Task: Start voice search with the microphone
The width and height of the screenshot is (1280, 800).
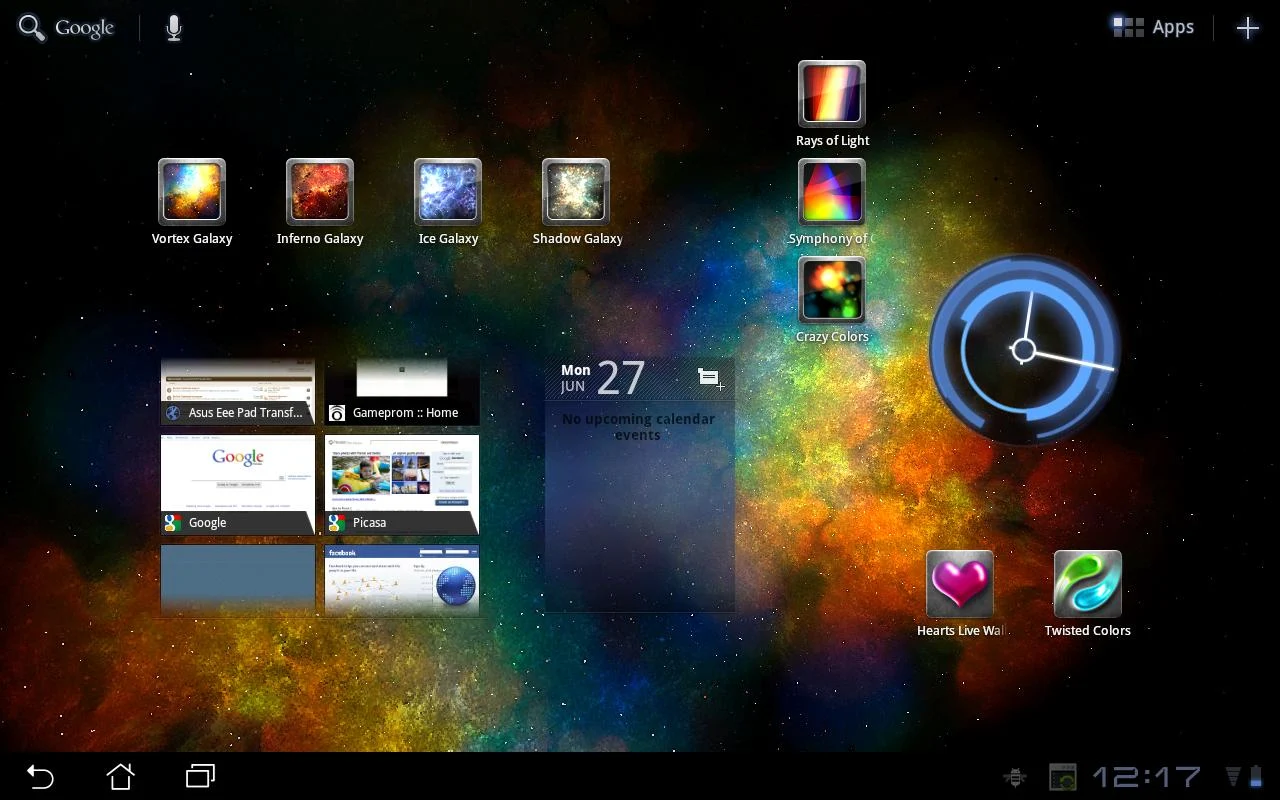Action: coord(174,28)
